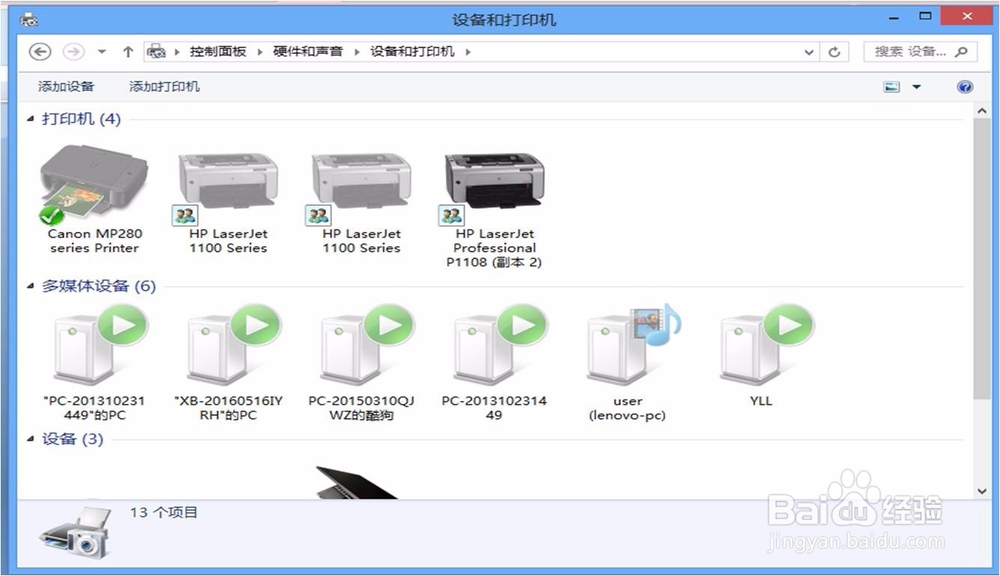Click the scrollbar up arrow
Screen dimensions: 1000x576
coord(982,111)
